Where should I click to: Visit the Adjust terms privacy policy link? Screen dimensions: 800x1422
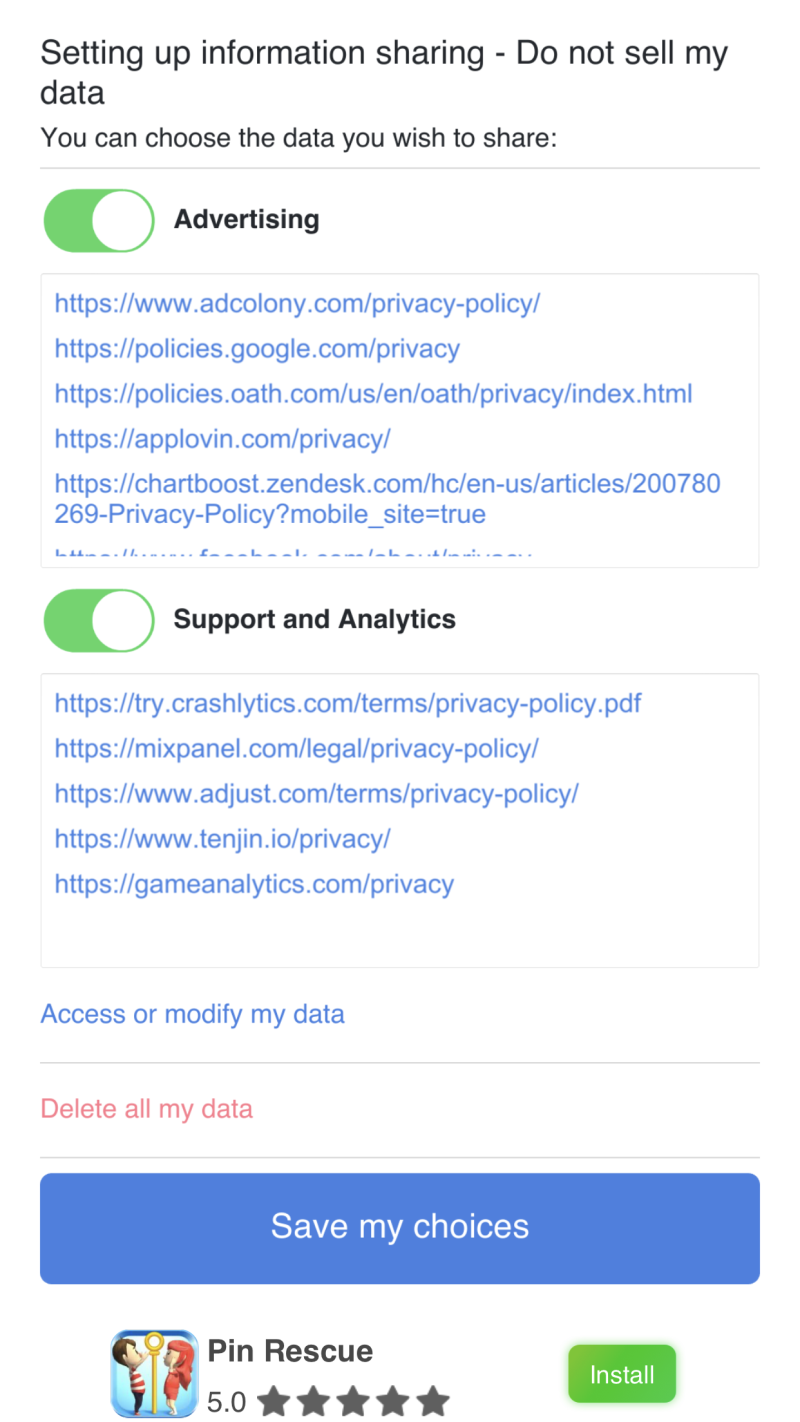pos(317,794)
